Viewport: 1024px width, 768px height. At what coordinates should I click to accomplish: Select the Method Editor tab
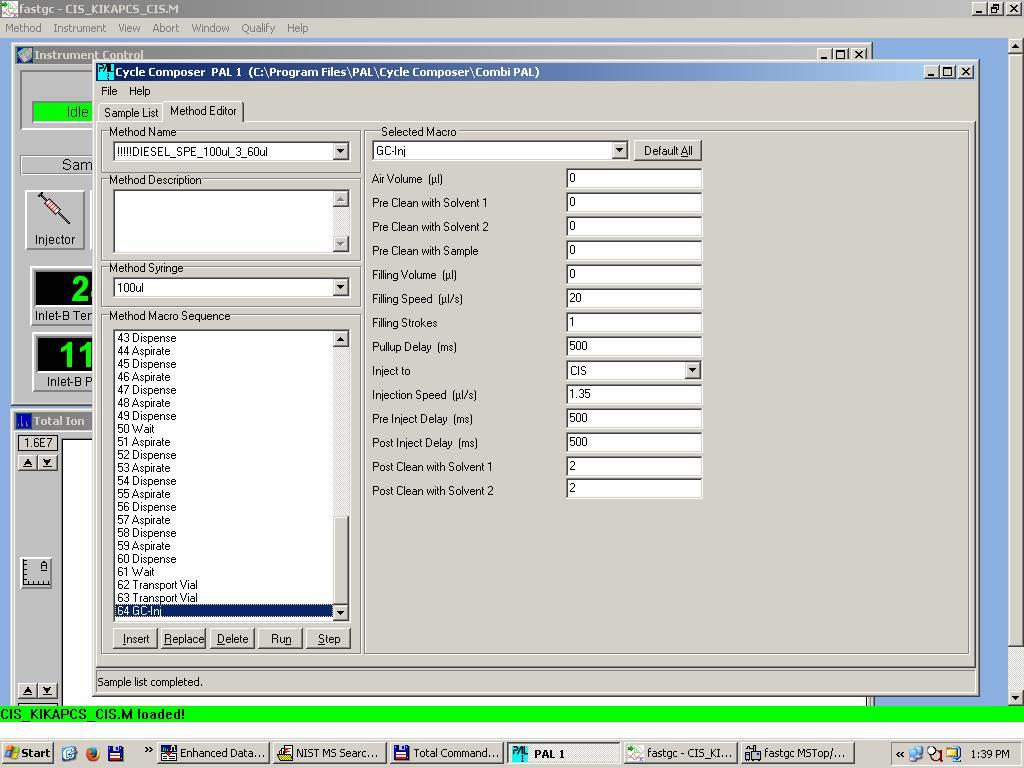tap(203, 111)
